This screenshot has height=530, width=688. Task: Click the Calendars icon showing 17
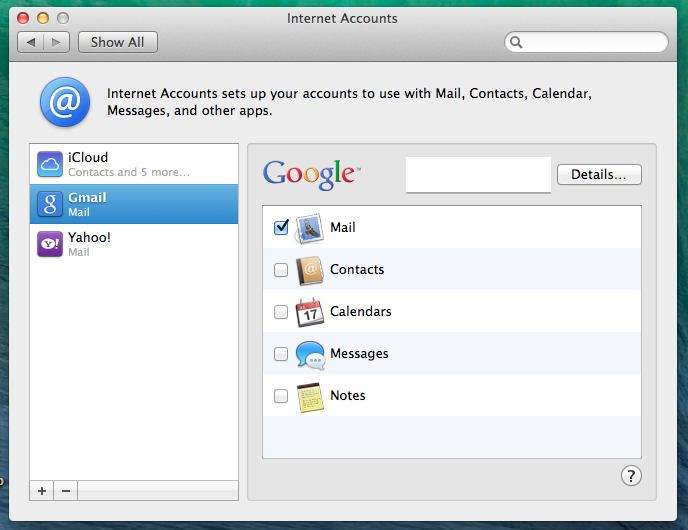point(310,312)
